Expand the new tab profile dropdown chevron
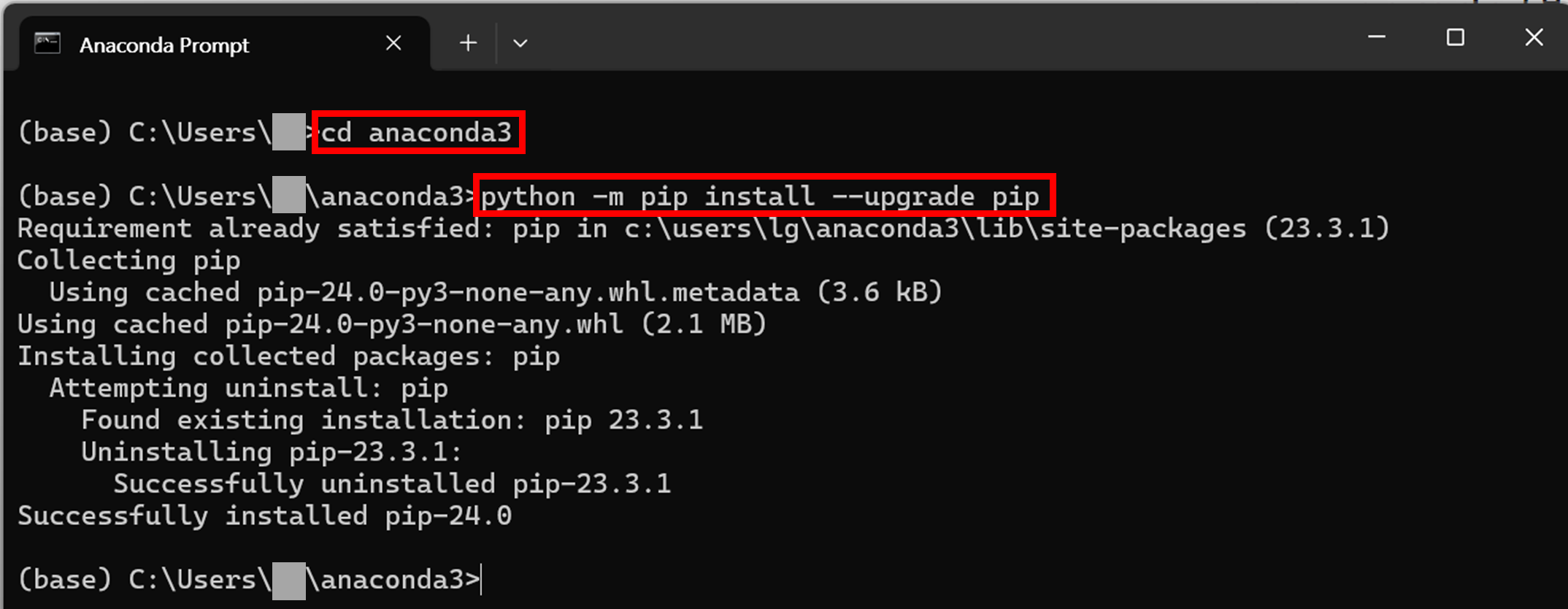This screenshot has height=609, width=1568. (x=520, y=44)
